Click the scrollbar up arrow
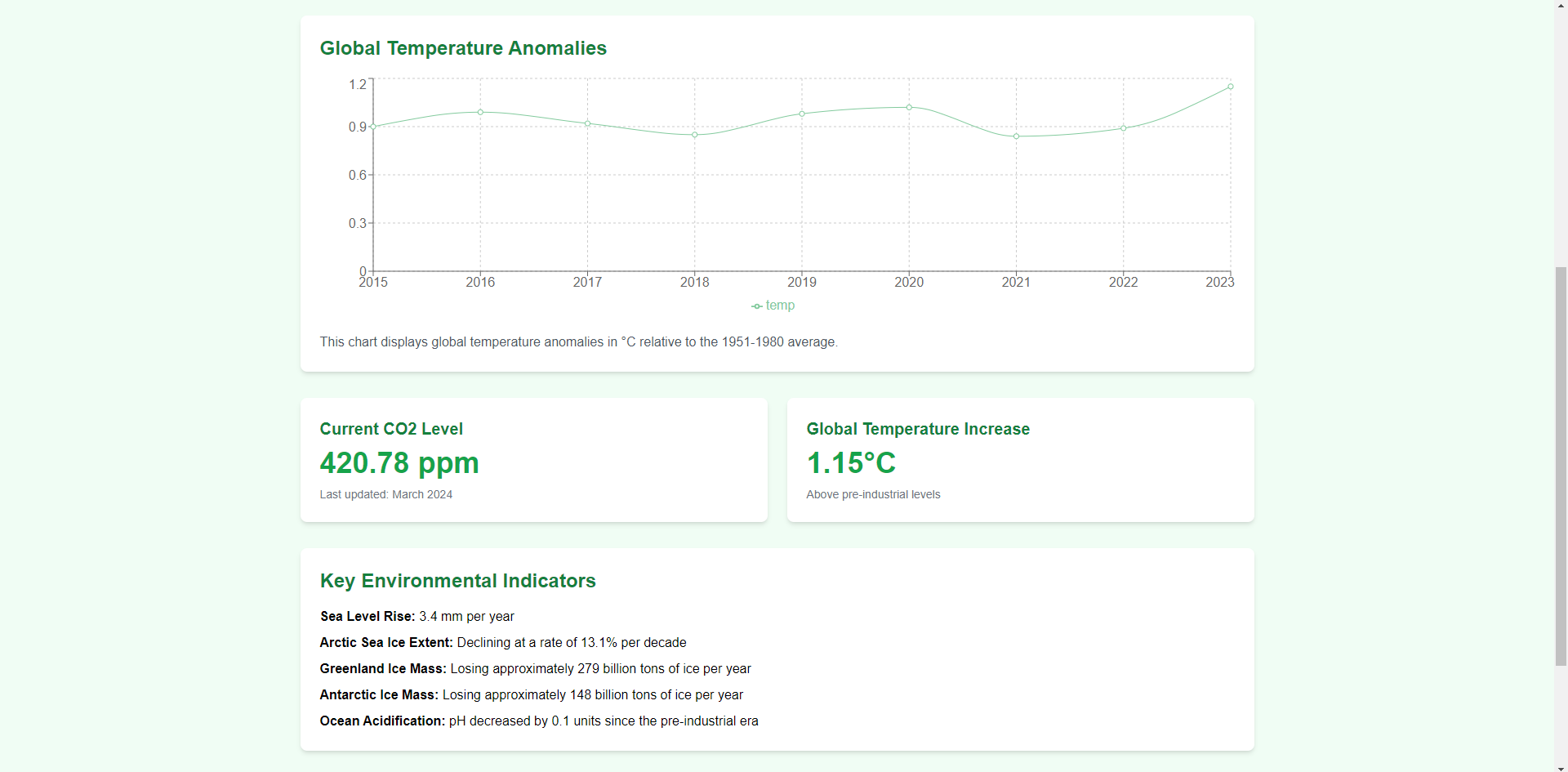Screen dimensions: 1568x772 (x=1561, y=6)
